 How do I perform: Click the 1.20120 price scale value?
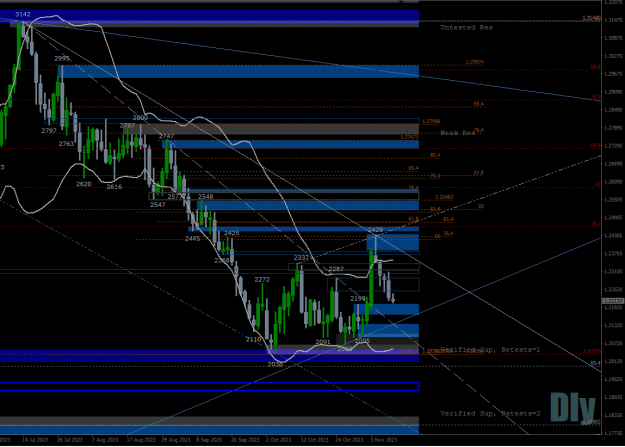tap(613, 361)
